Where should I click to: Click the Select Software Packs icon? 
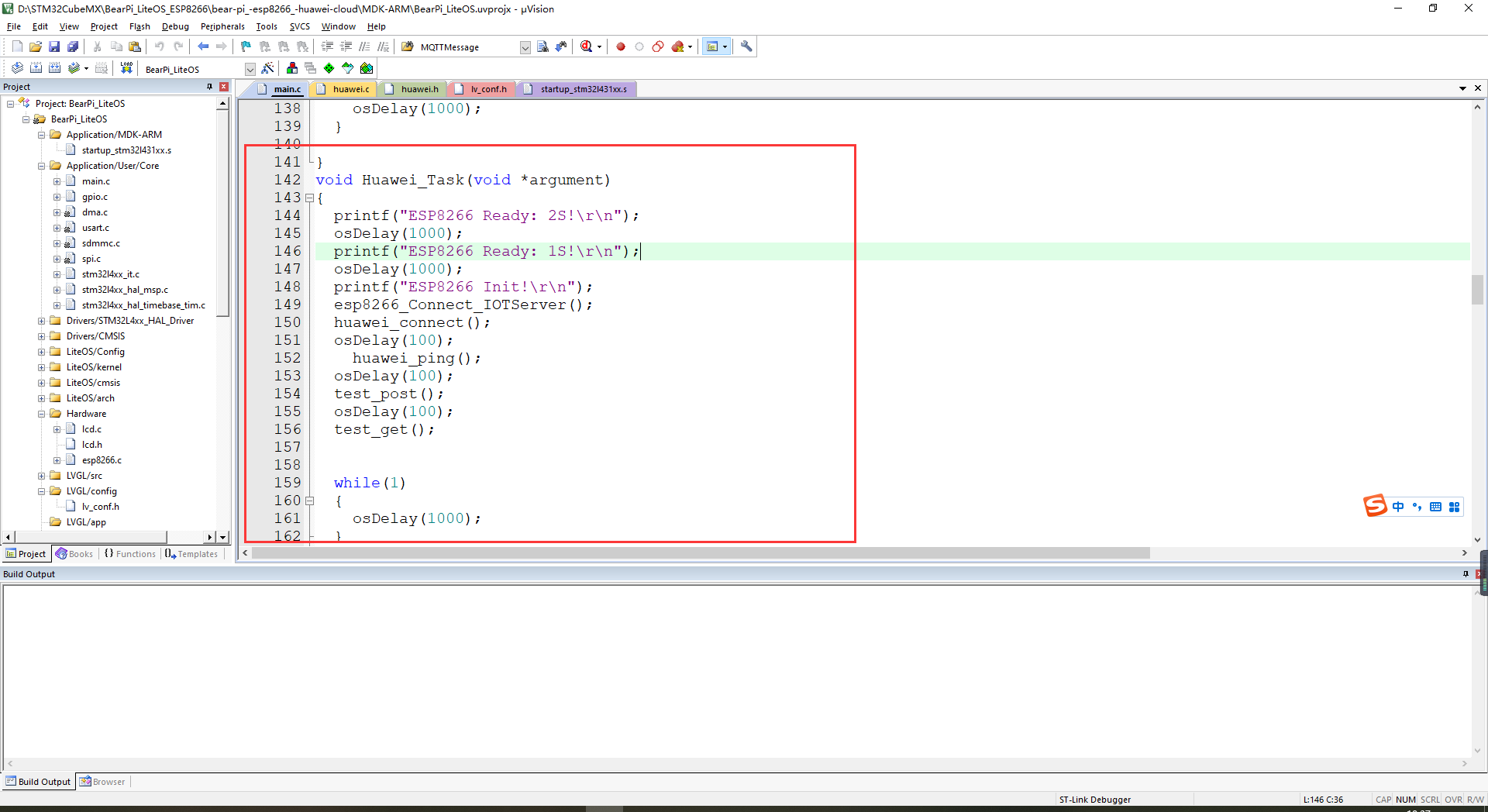click(x=348, y=68)
